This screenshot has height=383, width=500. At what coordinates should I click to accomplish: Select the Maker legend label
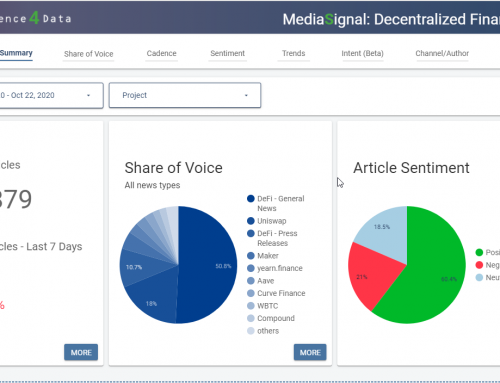pyautogui.click(x=268, y=256)
